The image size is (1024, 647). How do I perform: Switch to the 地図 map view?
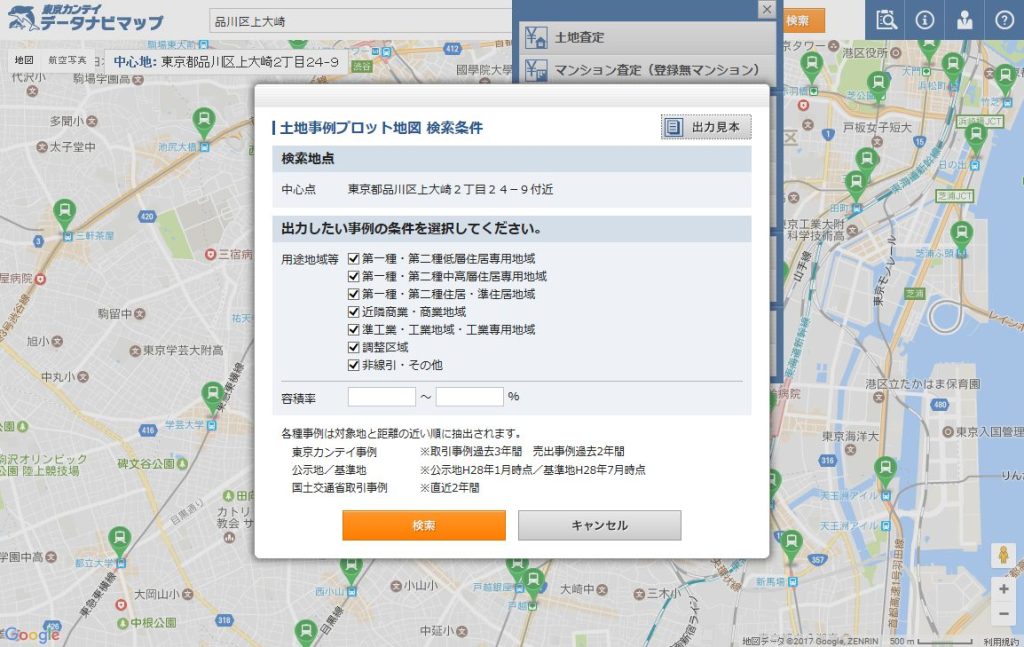(x=24, y=61)
